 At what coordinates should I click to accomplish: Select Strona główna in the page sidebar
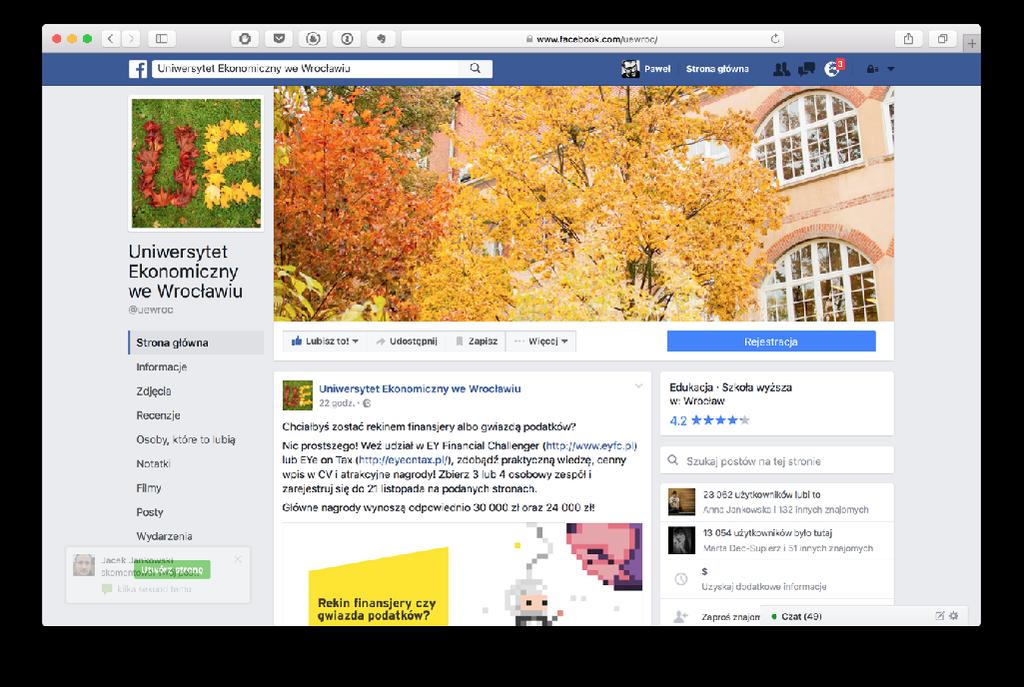196,343
